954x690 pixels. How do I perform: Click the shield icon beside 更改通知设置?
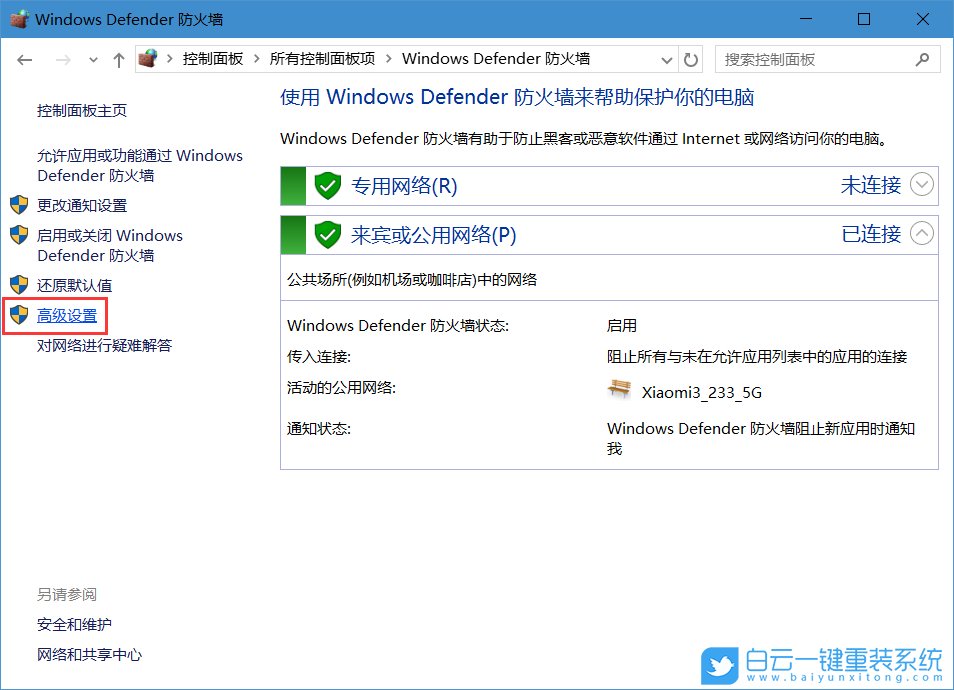coord(19,205)
